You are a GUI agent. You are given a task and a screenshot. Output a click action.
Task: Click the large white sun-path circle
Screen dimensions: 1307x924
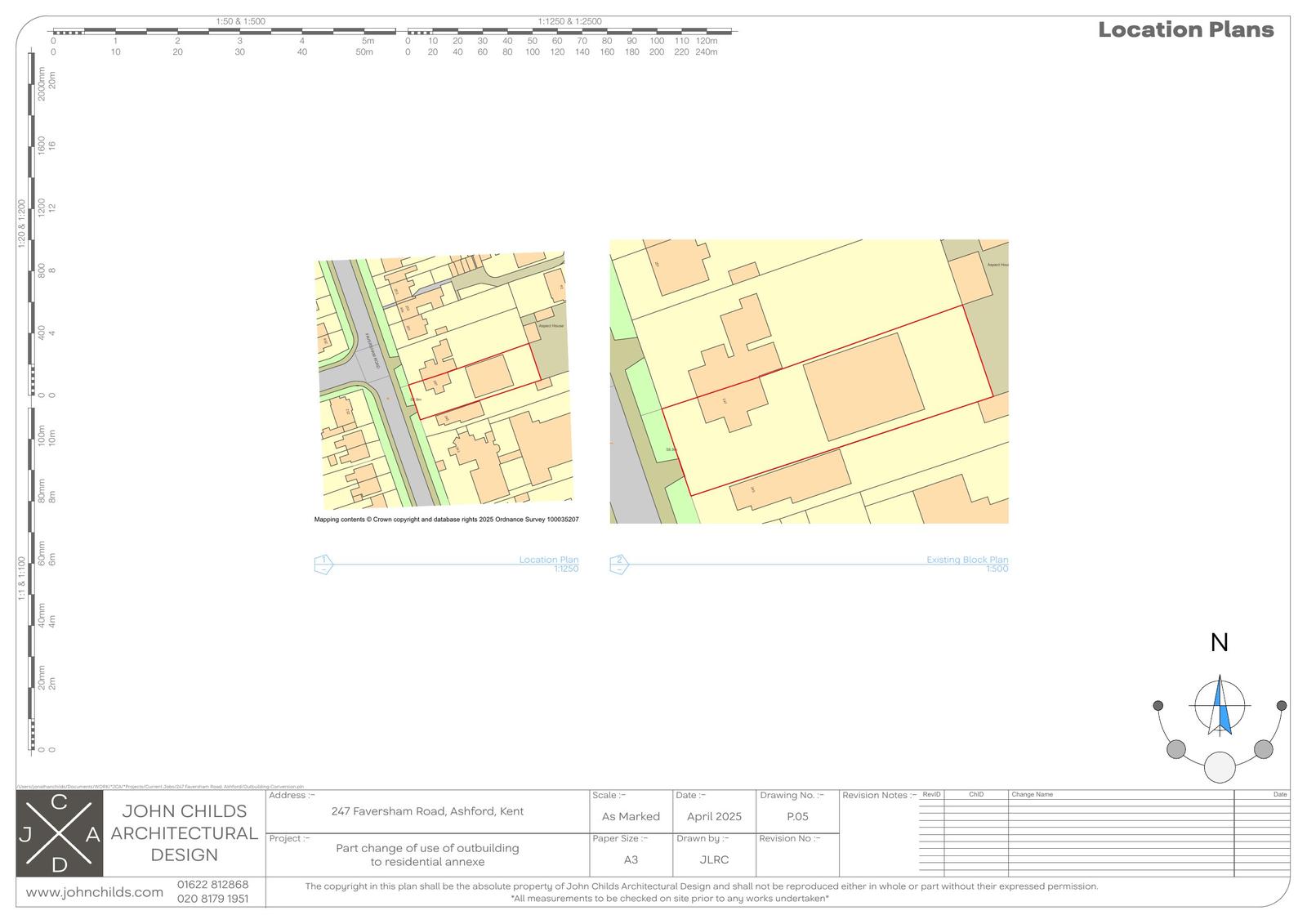[1220, 768]
